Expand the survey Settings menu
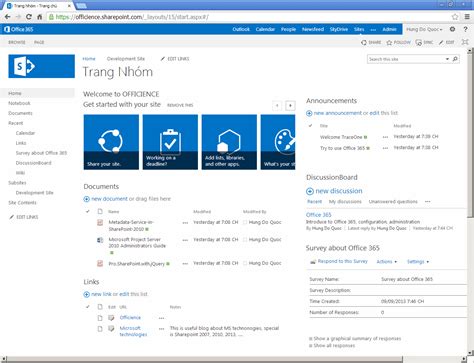The height and width of the screenshot is (363, 474). [x=418, y=262]
